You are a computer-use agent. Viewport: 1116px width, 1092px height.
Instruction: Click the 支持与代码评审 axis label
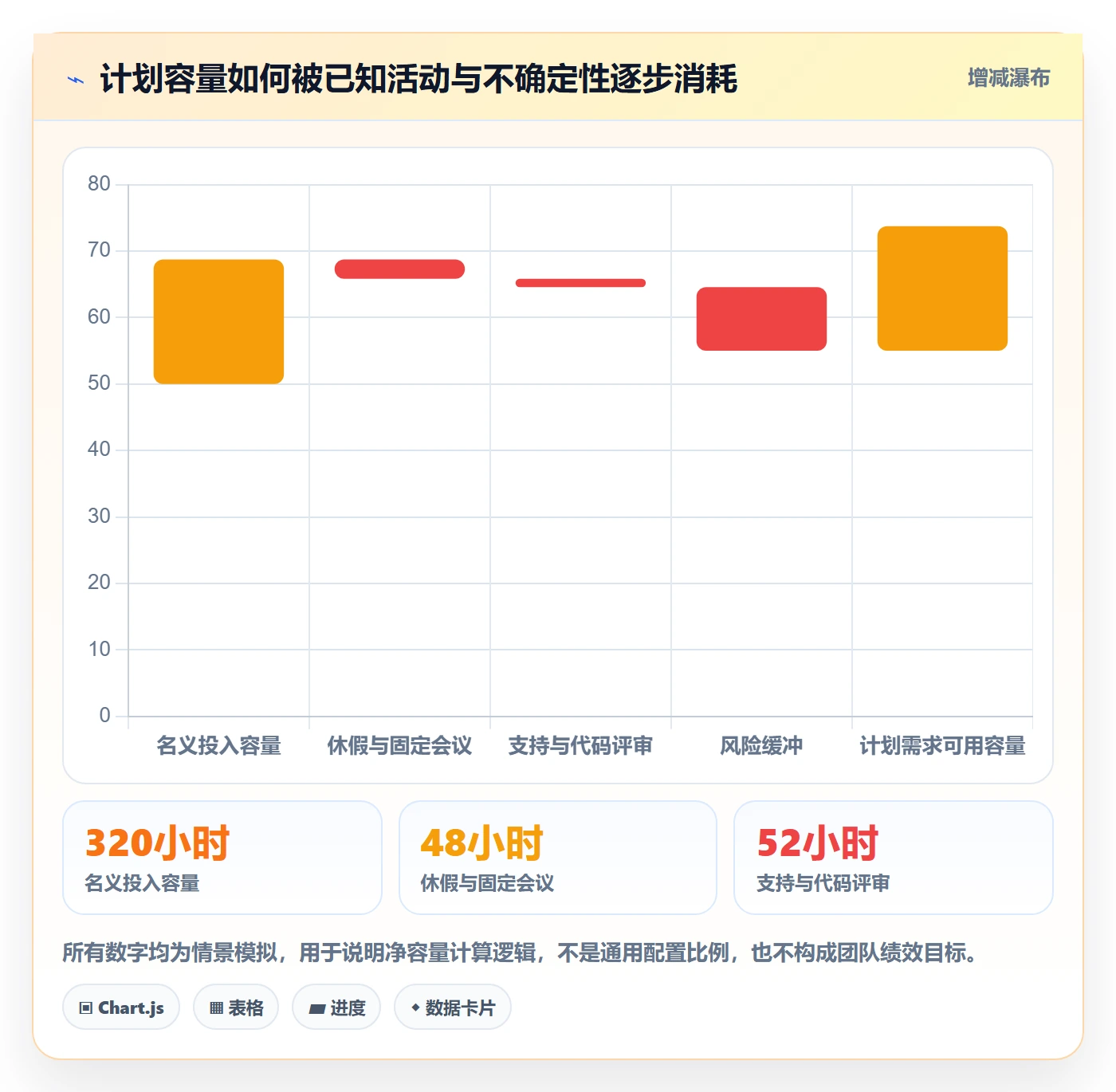pyautogui.click(x=580, y=746)
